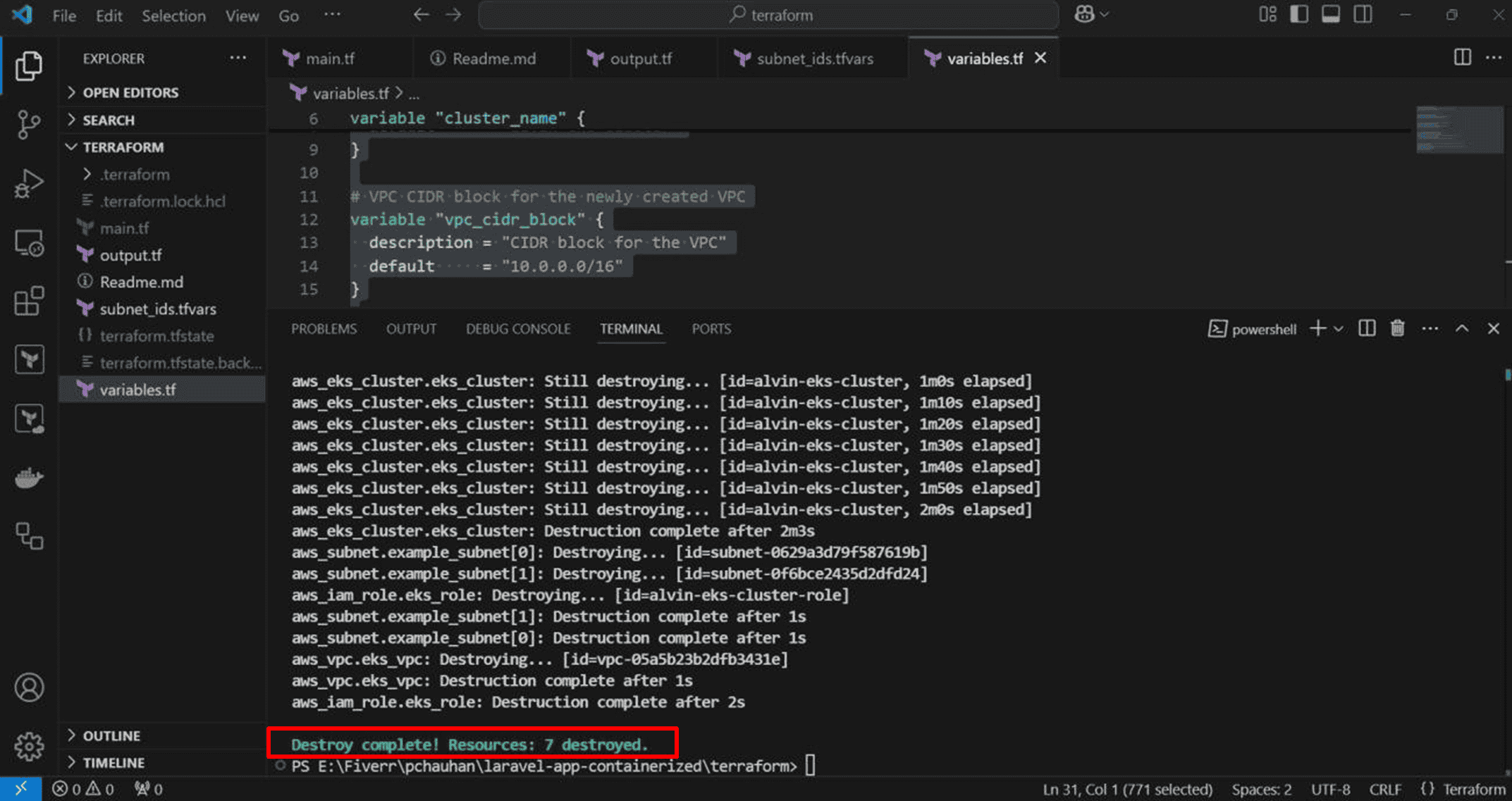Screen dimensions: 1512x801
Task: Open the Copilot chat icon
Action: tap(1084, 14)
